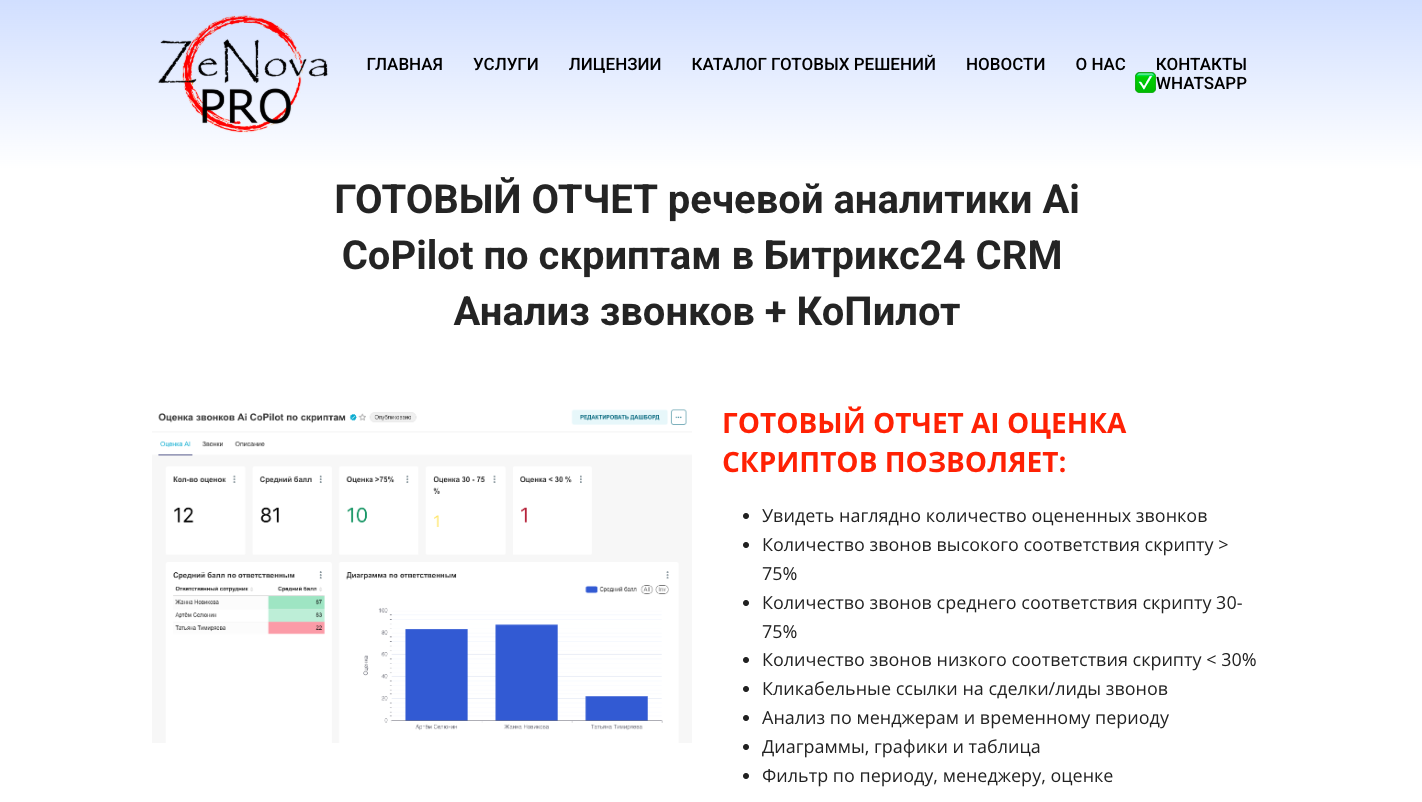The height and width of the screenshot is (802, 1422).
Task: Open the О НАС page
Action: [1100, 64]
